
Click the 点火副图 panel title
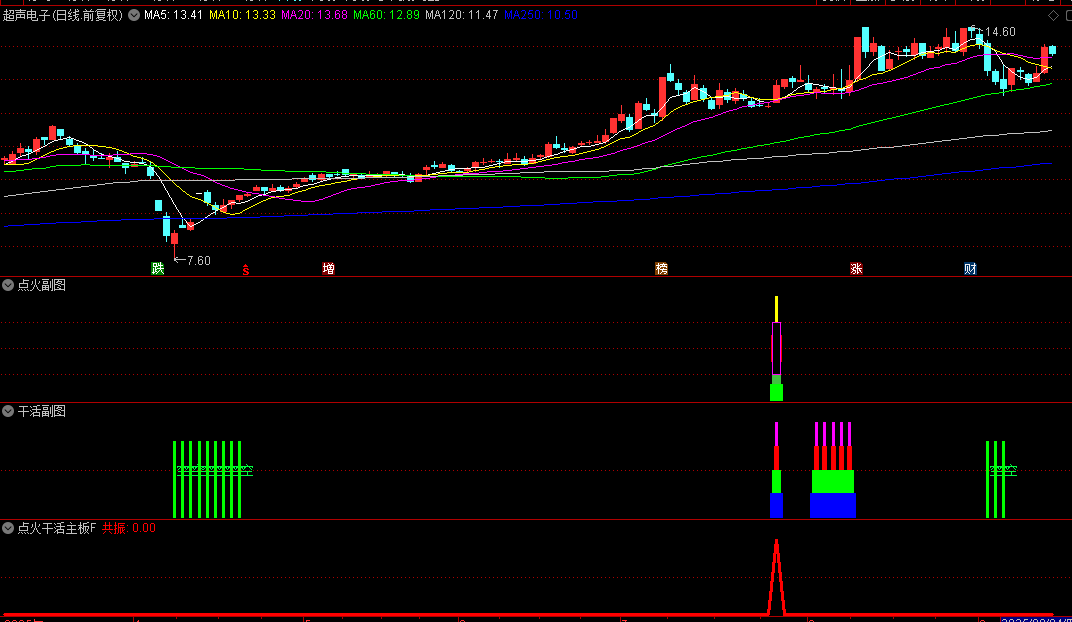(42, 285)
